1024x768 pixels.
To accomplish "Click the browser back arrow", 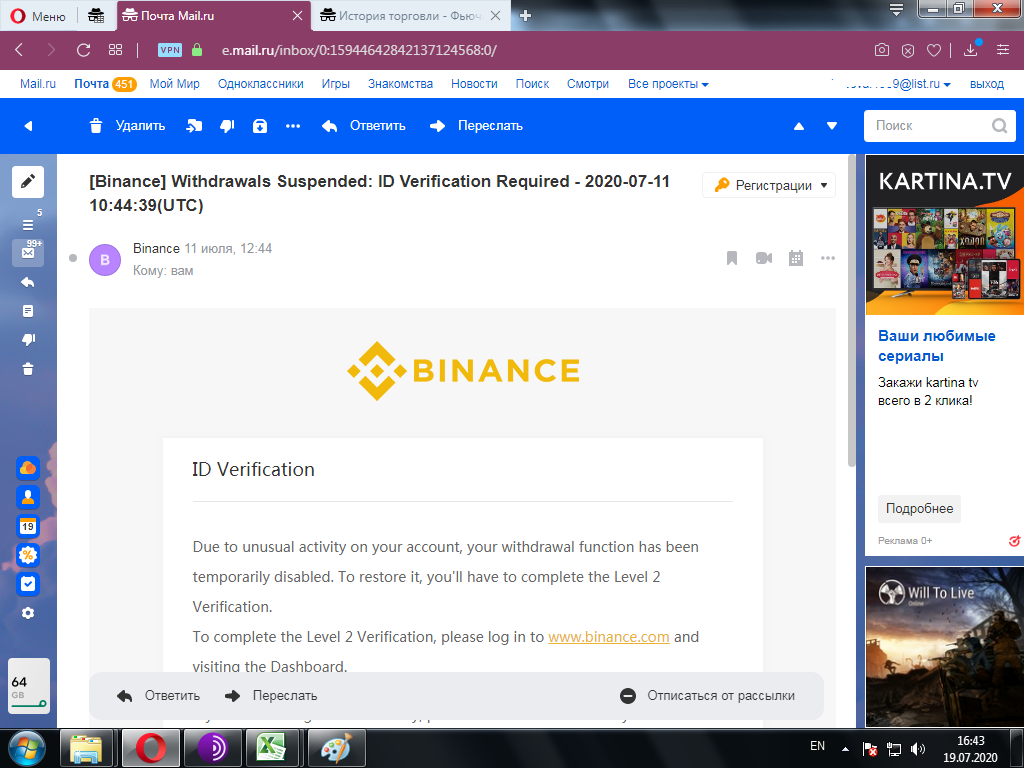I will [19, 50].
